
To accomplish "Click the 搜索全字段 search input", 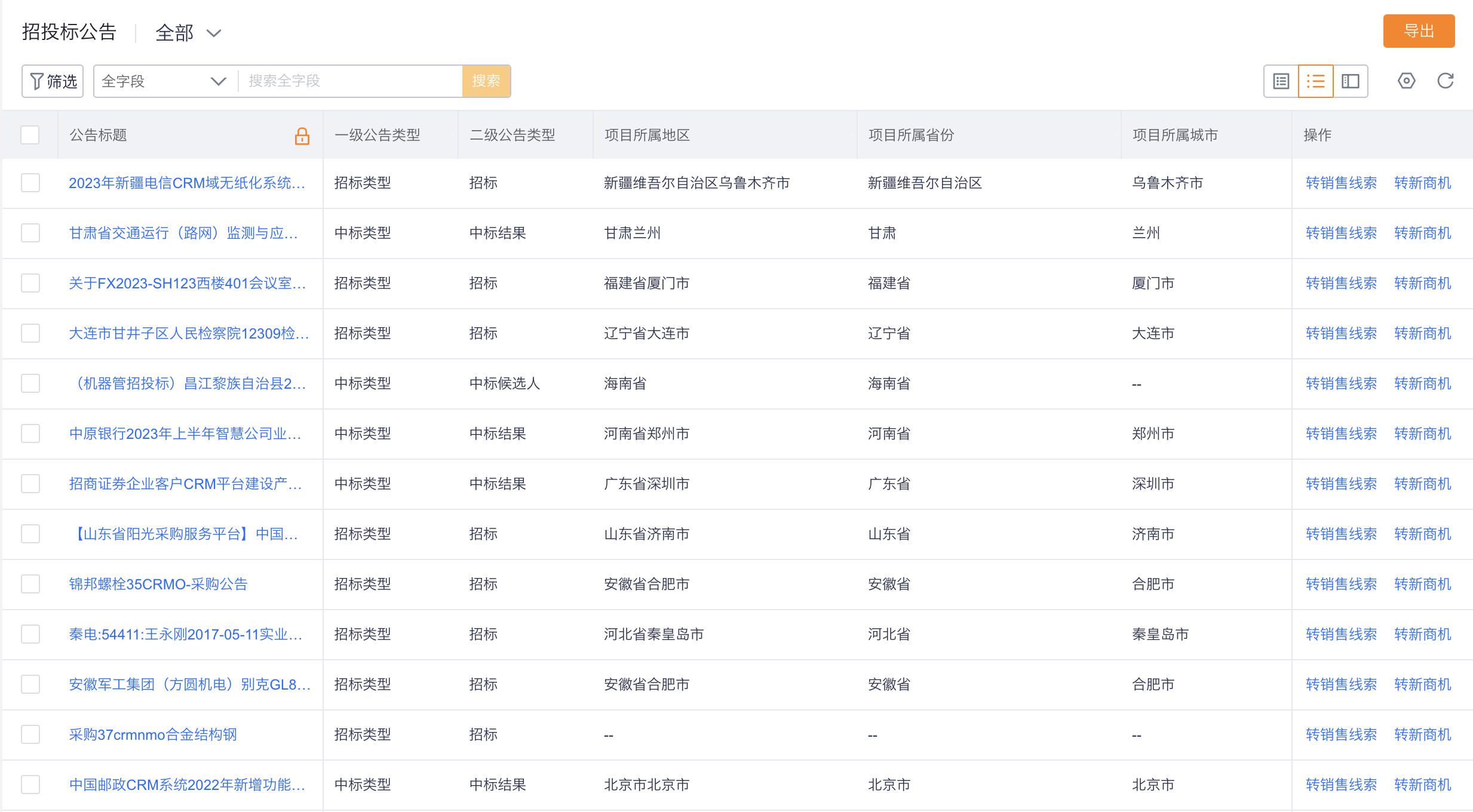I will point(350,81).
